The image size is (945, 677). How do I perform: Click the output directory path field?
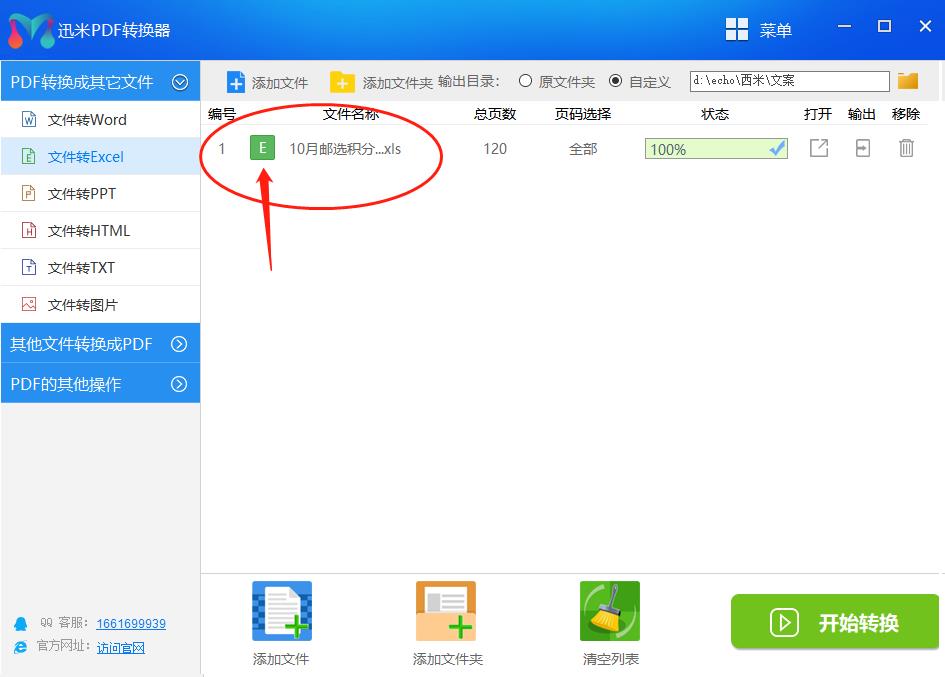[789, 81]
